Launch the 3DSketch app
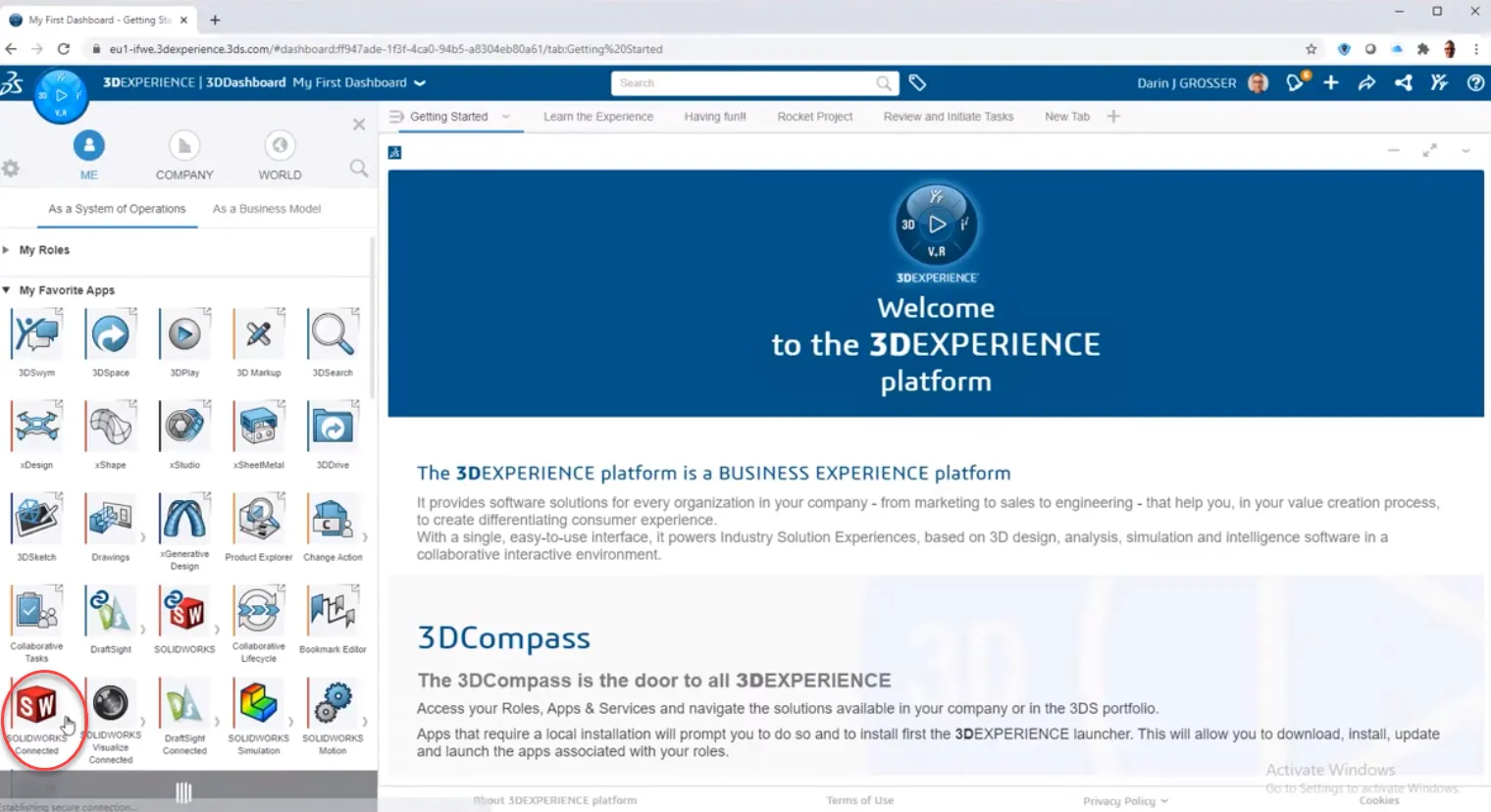The height and width of the screenshot is (812, 1491). (37, 519)
